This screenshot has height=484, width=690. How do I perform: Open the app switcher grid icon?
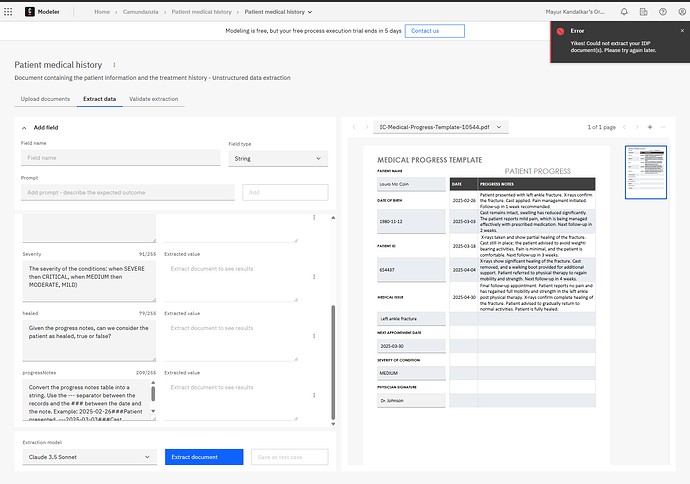[x=8, y=12]
